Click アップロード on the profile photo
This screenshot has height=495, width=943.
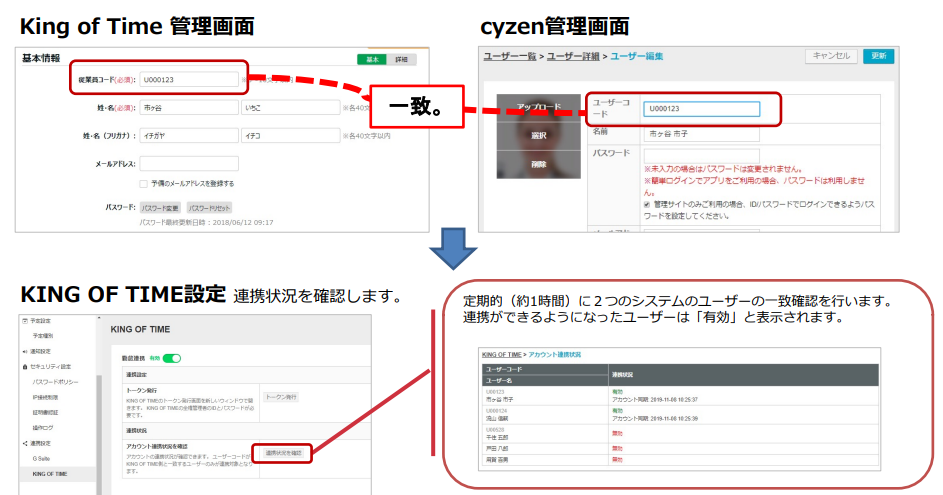[539, 107]
